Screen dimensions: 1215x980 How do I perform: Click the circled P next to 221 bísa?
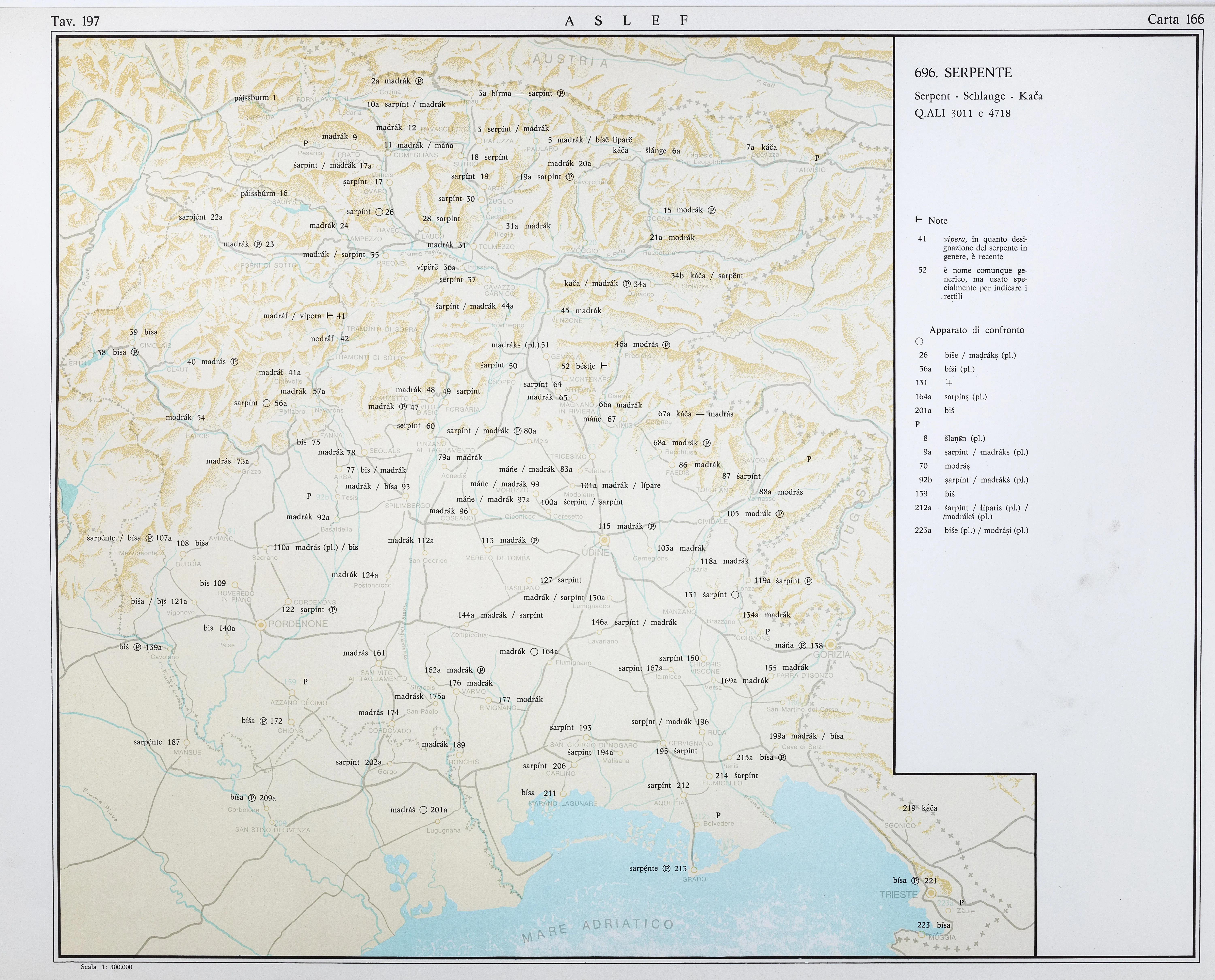pyautogui.click(x=915, y=881)
